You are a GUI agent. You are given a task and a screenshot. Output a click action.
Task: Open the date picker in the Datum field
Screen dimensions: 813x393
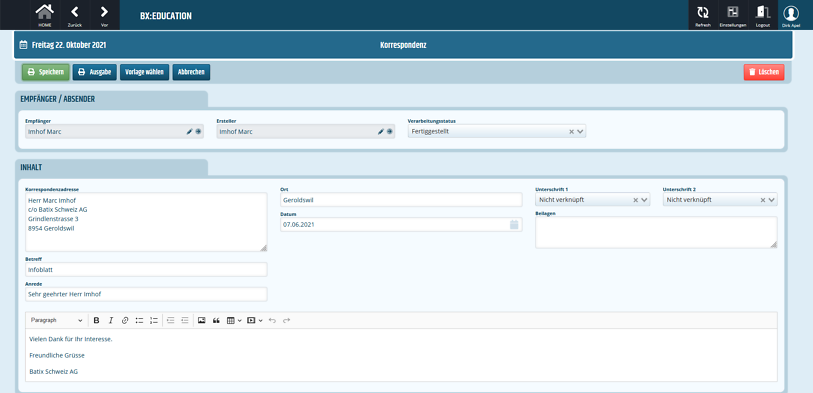[x=514, y=224]
